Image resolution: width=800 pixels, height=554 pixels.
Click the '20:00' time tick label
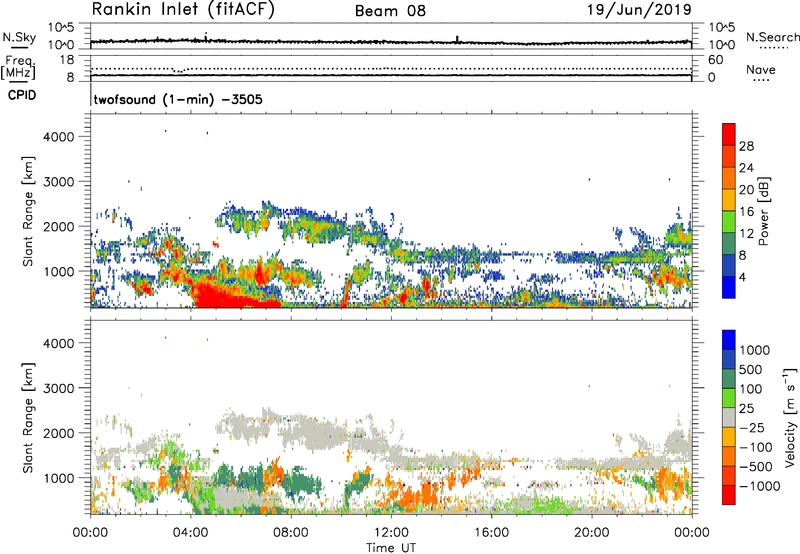[x=591, y=533]
